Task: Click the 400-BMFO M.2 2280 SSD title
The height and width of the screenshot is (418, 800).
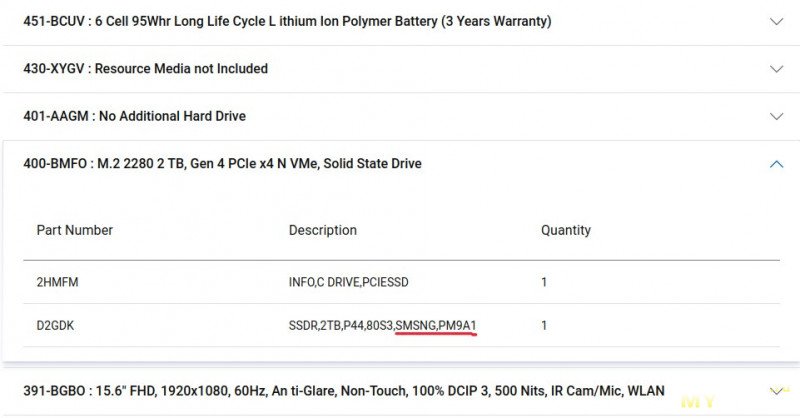Action: [222, 164]
